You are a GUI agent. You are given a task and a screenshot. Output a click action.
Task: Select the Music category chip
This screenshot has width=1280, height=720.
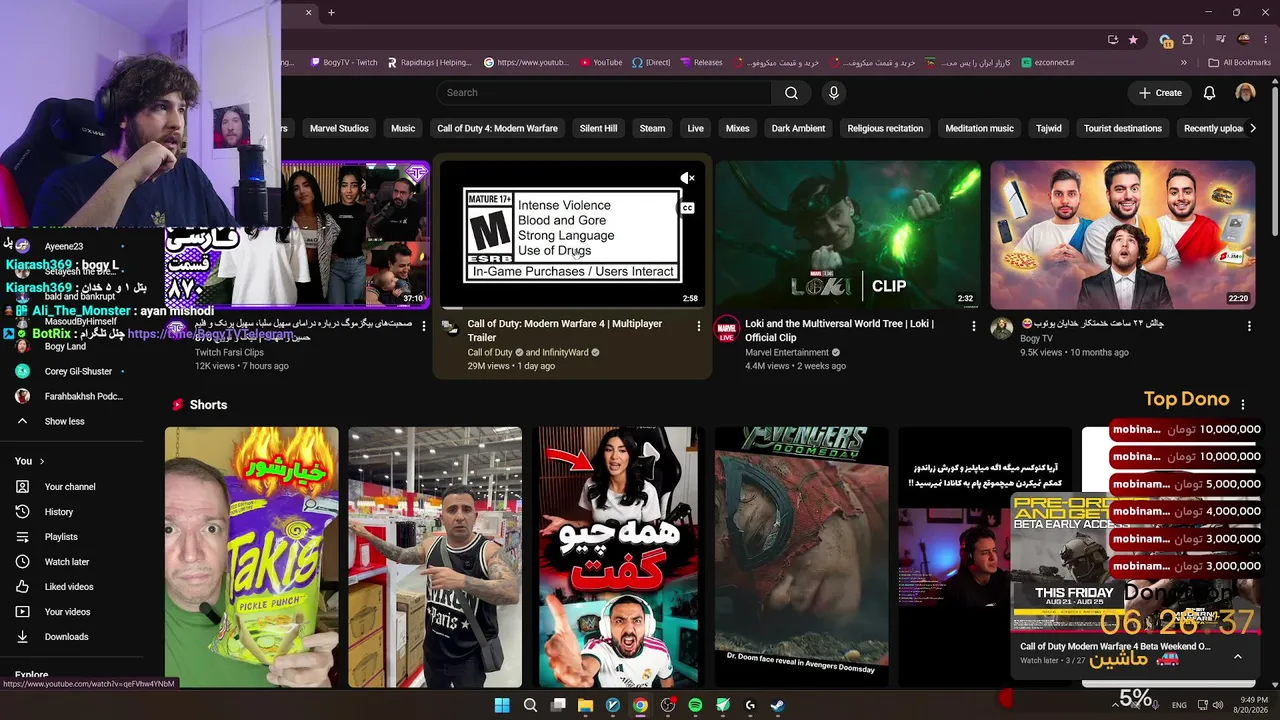[403, 128]
